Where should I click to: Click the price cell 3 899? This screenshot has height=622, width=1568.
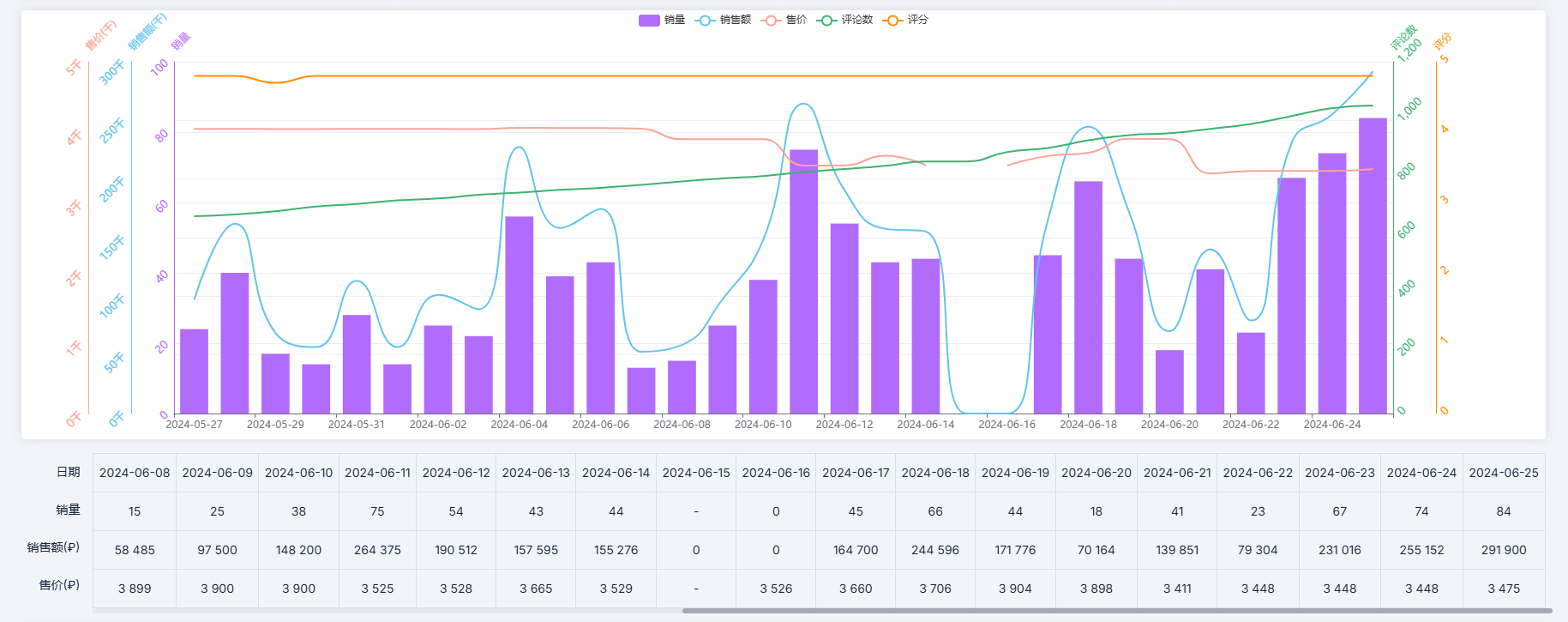pos(135,589)
